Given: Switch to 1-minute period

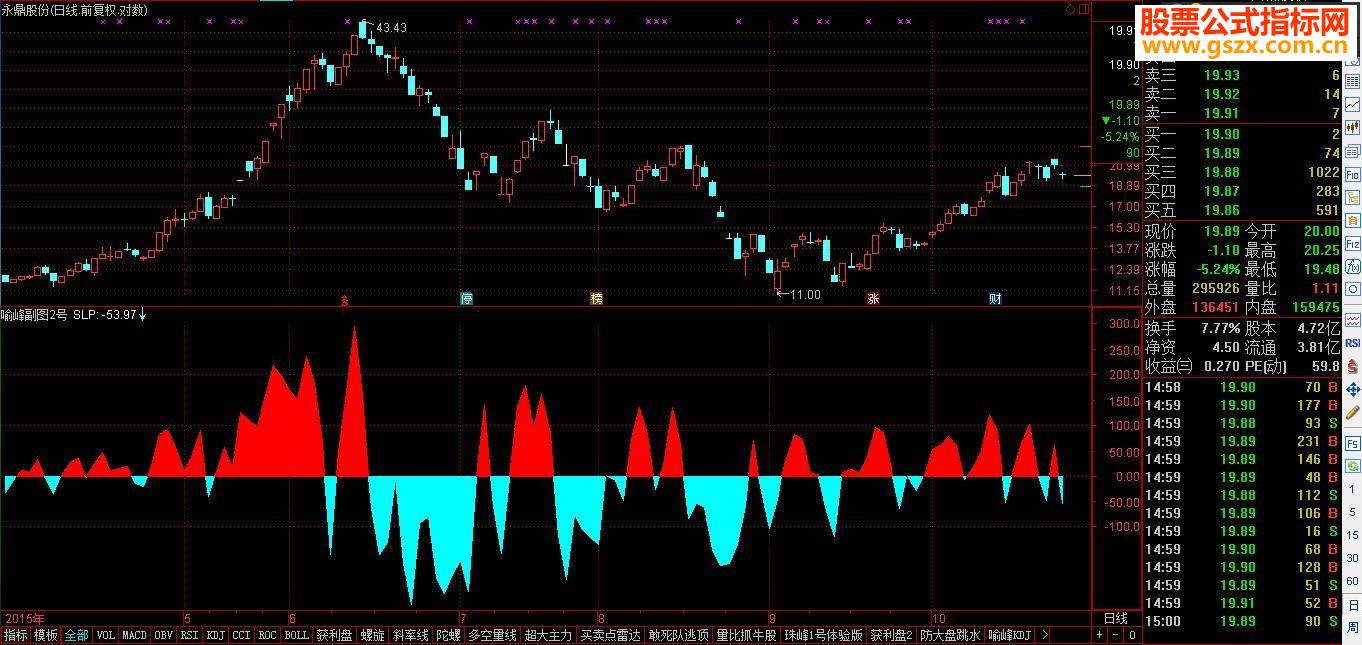Looking at the screenshot, I should (1353, 489).
